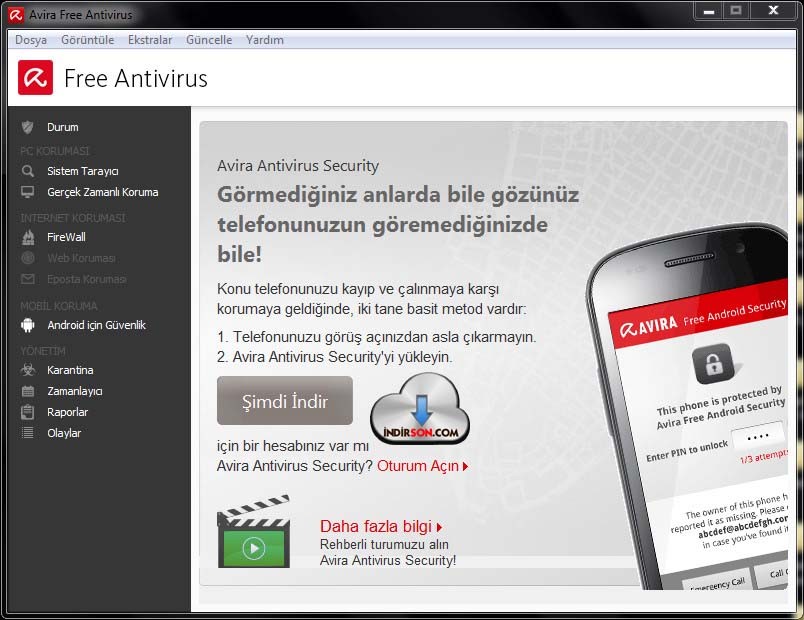Image resolution: width=804 pixels, height=620 pixels.
Task: Maximize the Avira window
Action: coord(736,11)
